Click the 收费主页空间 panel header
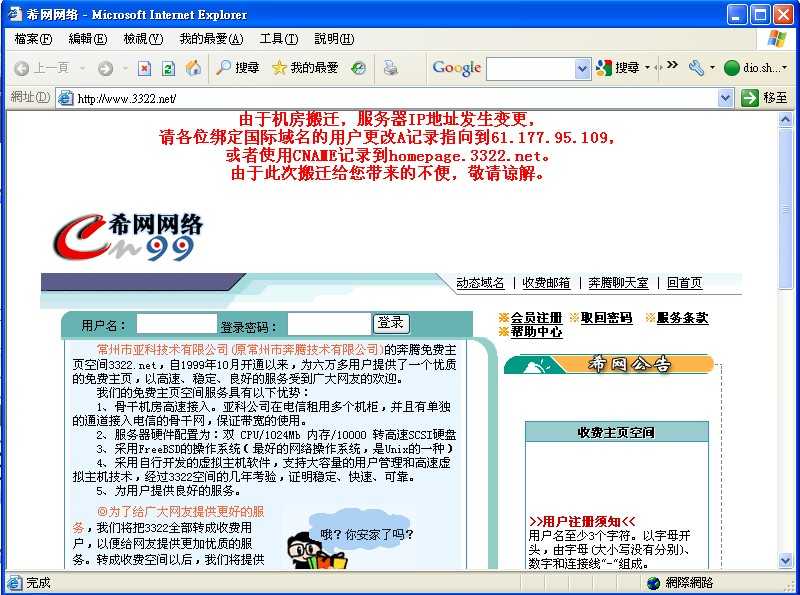The width and height of the screenshot is (800, 595). 616,432
